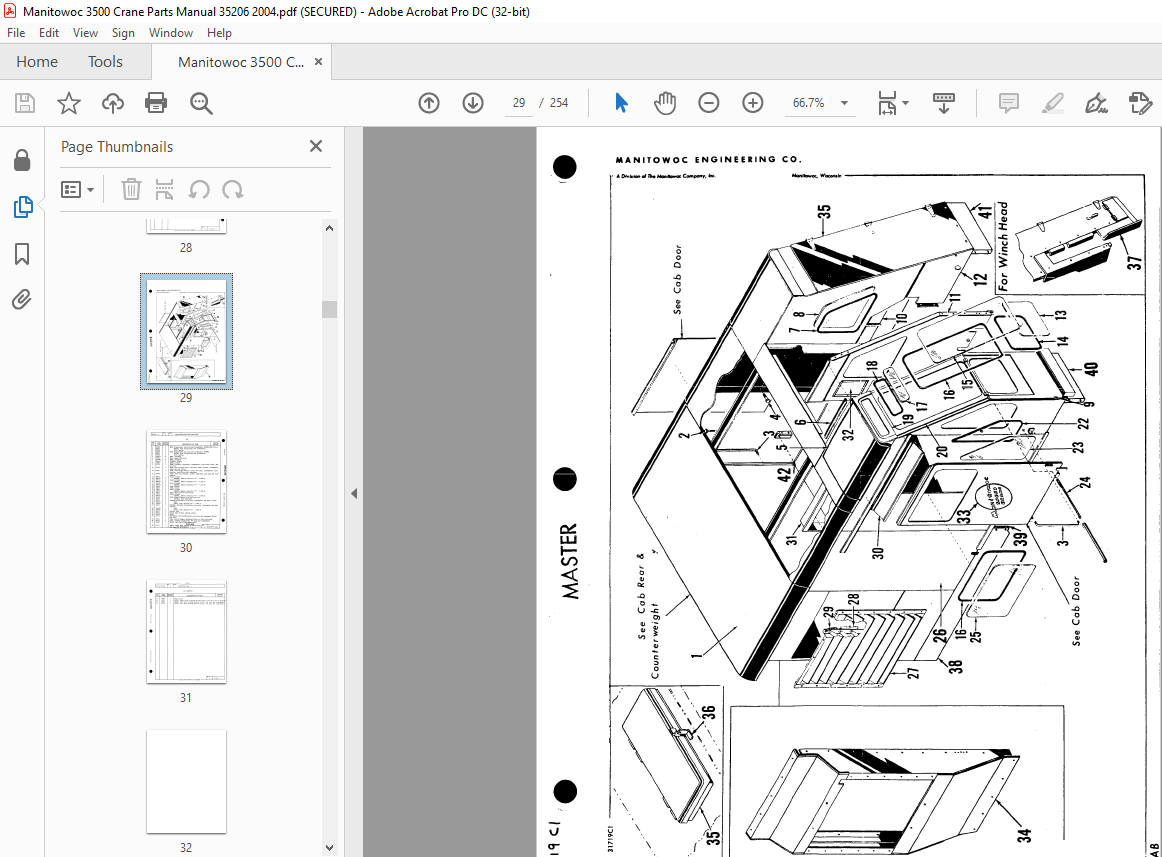The width and height of the screenshot is (1162, 857).
Task: Select the page 30 thumbnail
Action: (x=186, y=482)
